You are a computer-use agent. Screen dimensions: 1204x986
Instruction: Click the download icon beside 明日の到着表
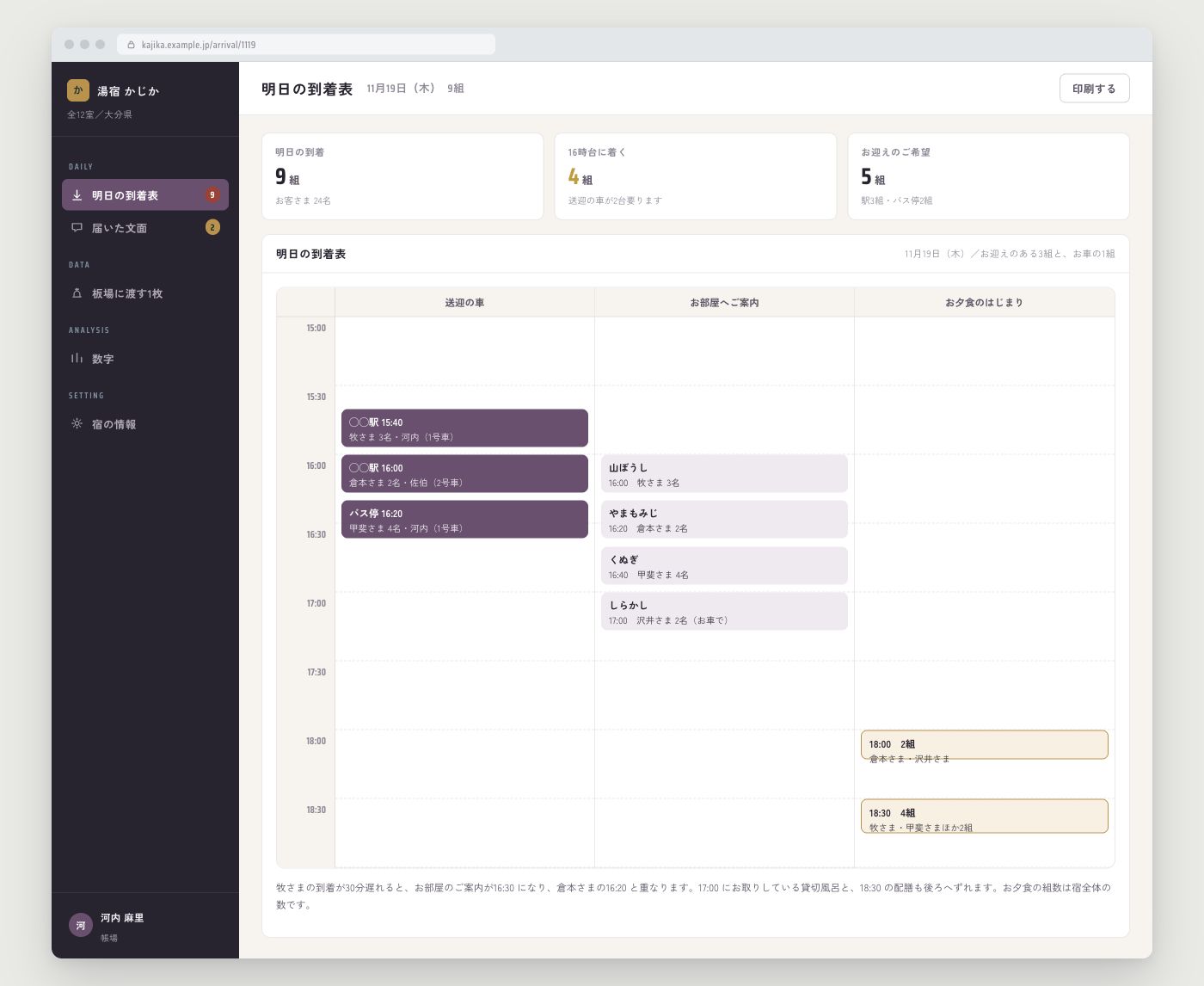pos(77,195)
